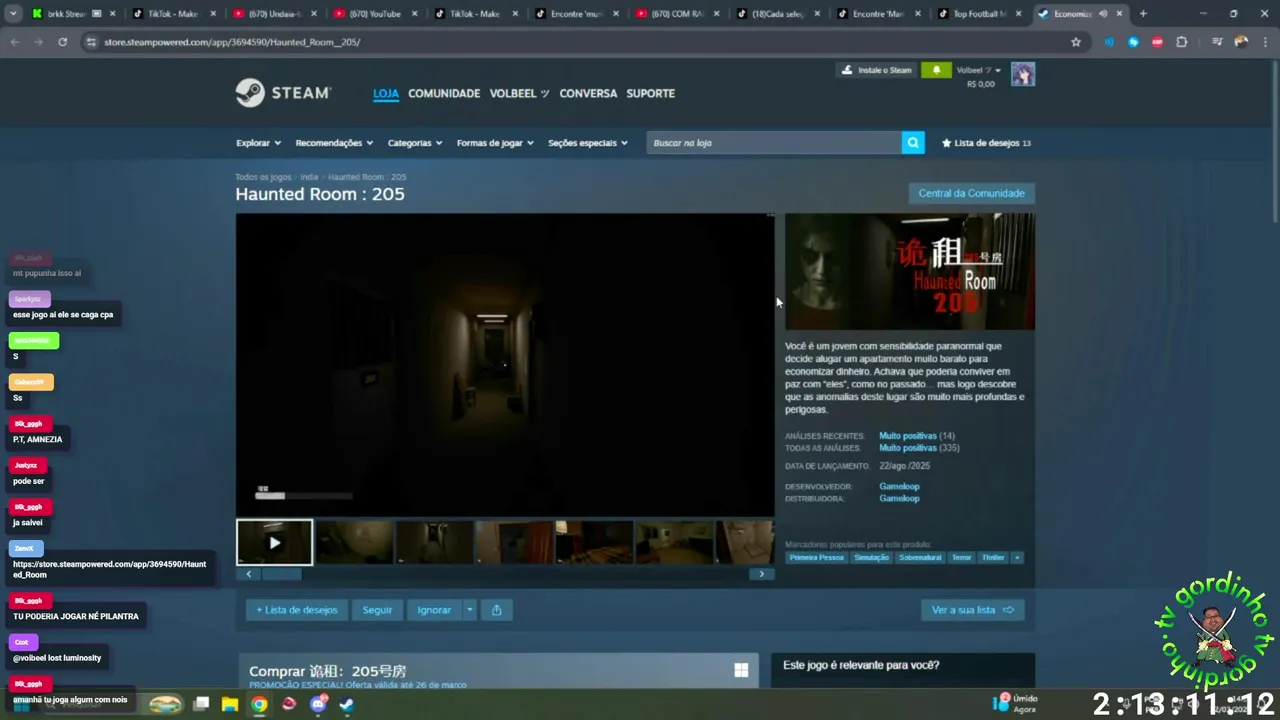Screen dimensions: 1280x720
Task: Reload the page in Chrome
Action: pos(62,42)
